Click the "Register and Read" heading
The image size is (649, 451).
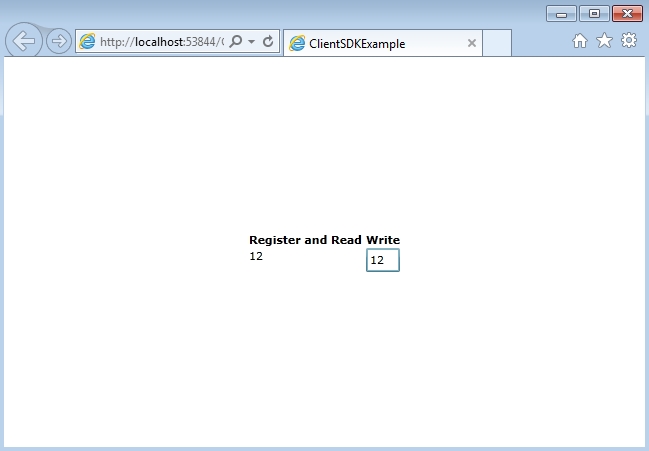pos(305,240)
